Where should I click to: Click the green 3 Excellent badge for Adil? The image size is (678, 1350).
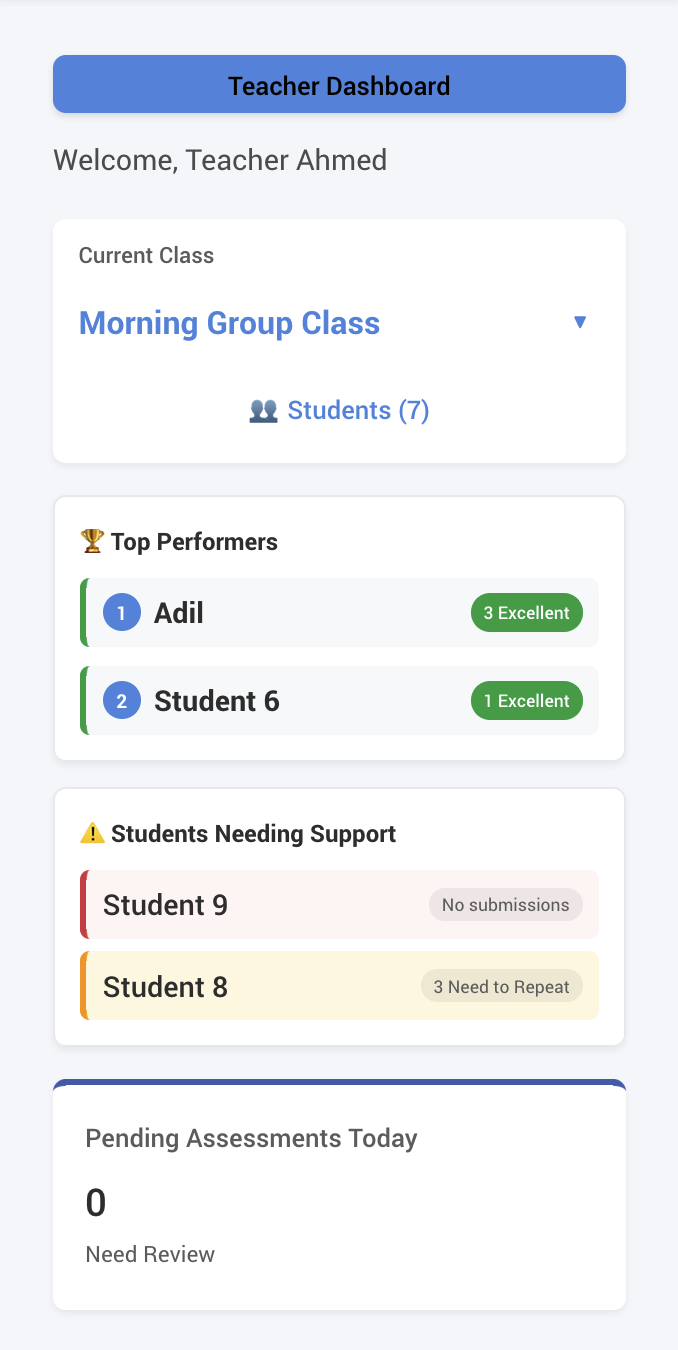(527, 612)
